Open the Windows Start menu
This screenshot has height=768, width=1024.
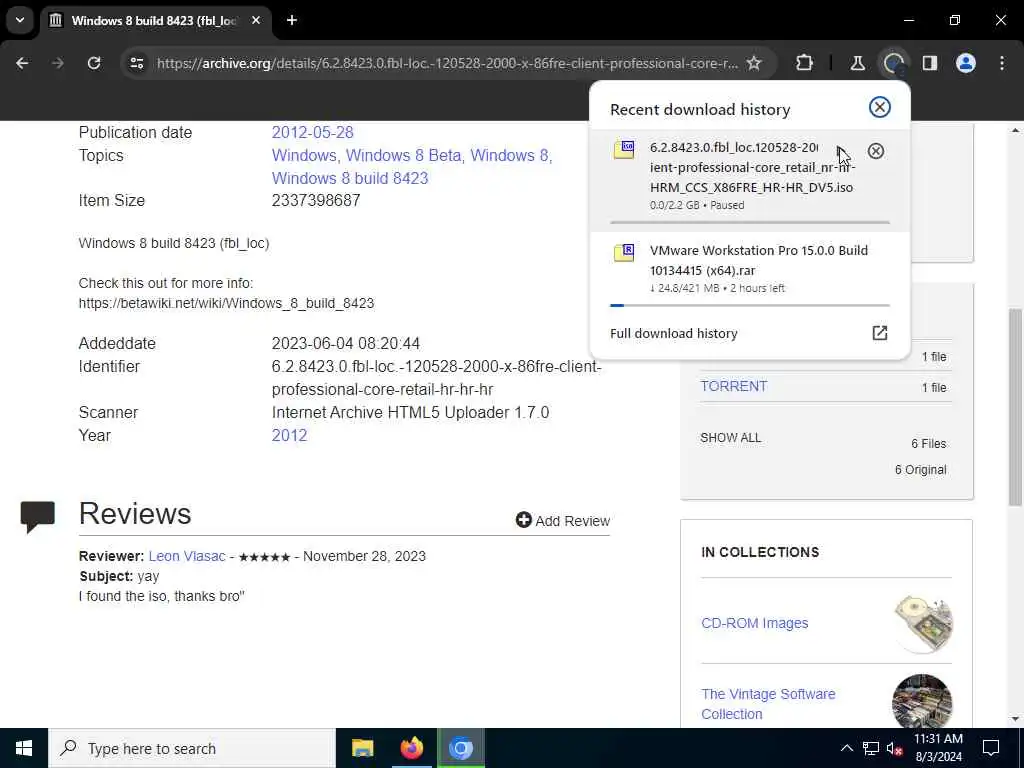tap(24, 748)
